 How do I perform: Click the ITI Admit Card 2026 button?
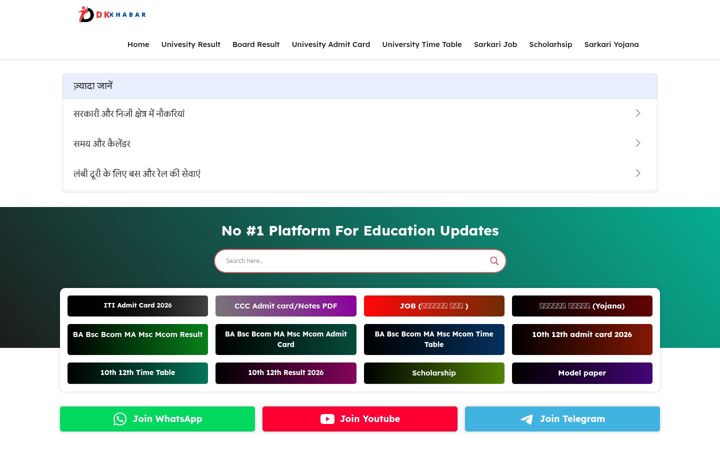coord(138,306)
